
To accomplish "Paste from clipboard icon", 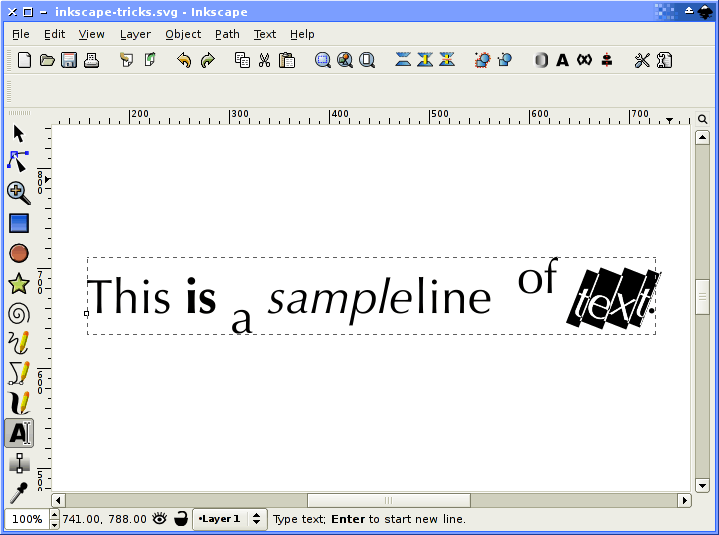I will (x=287, y=60).
